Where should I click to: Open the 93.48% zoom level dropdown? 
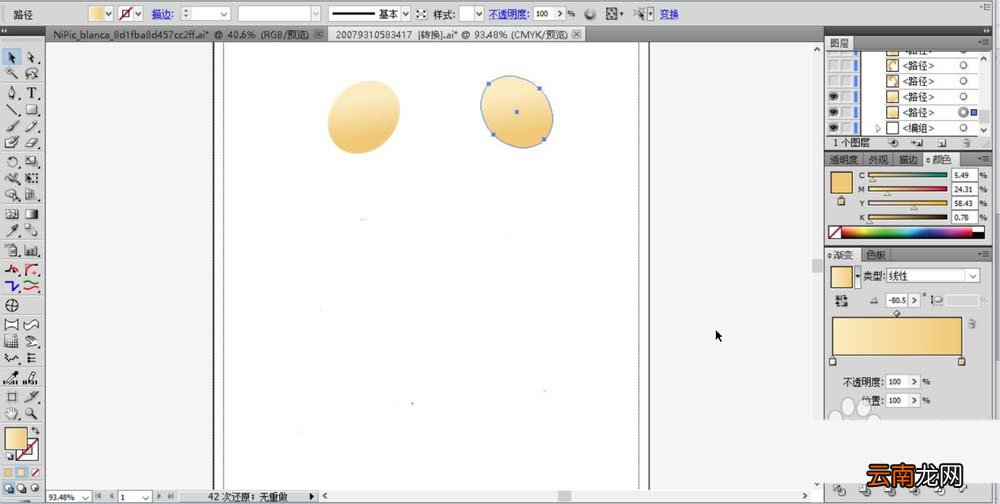tap(85, 496)
